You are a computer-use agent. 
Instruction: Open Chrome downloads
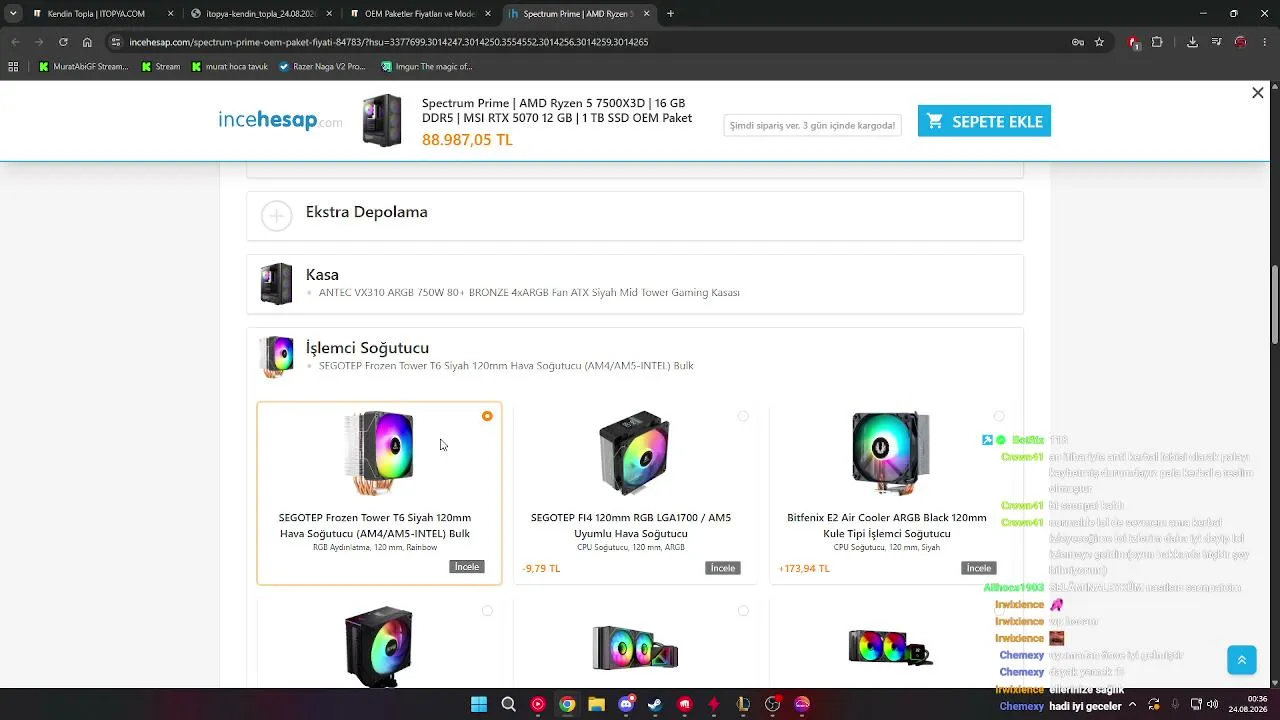1192,42
